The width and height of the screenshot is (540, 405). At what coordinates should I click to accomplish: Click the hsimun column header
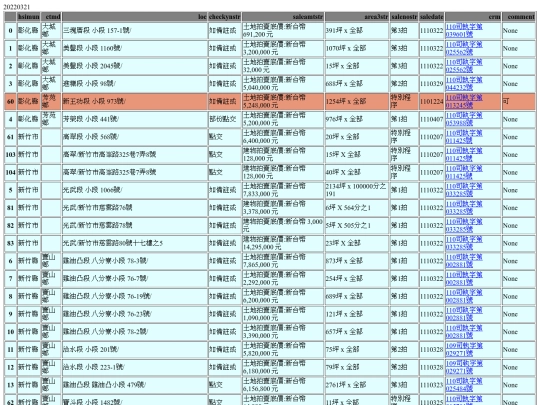pos(29,17)
